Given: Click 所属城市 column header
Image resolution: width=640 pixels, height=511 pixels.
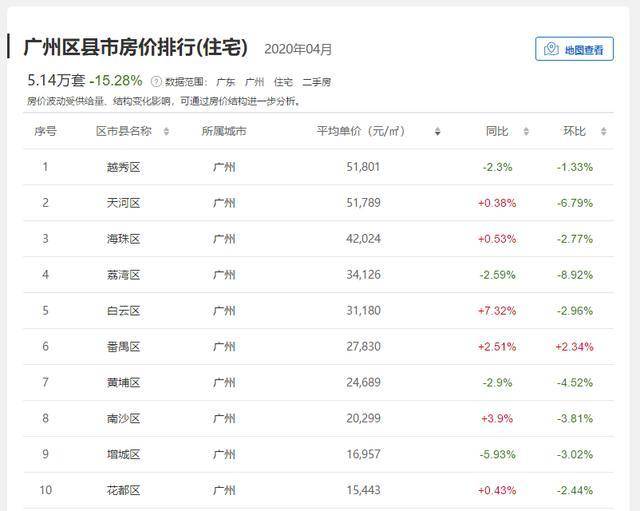Looking at the screenshot, I should pyautogui.click(x=224, y=132).
